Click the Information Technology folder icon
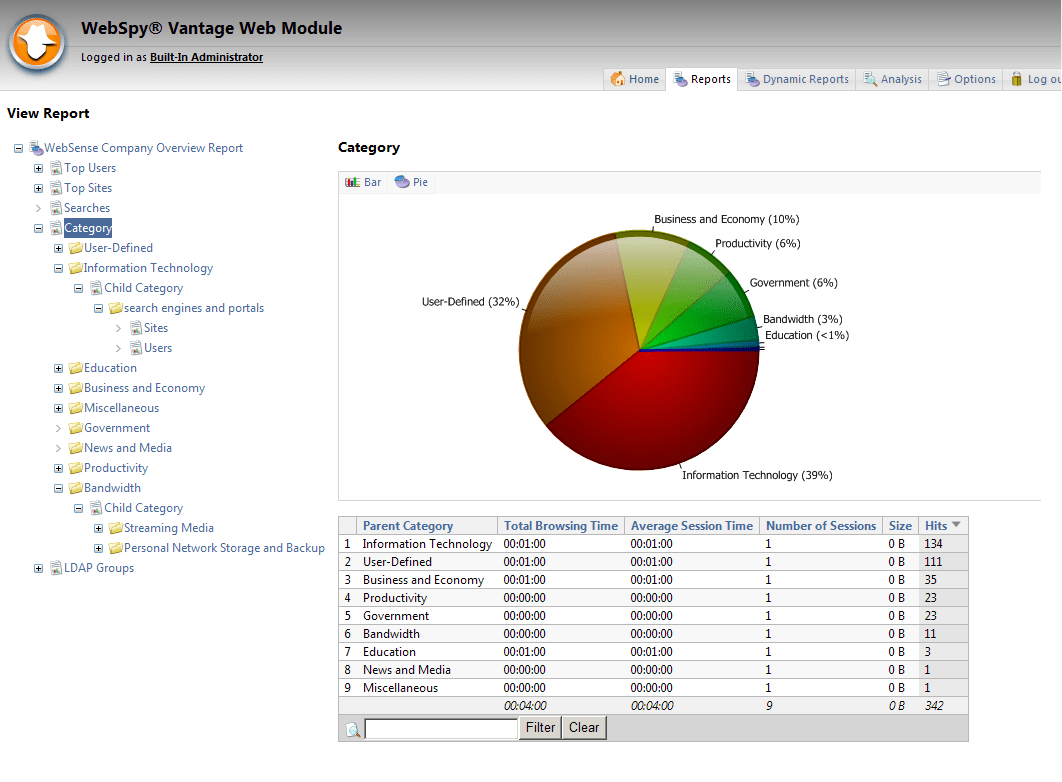 point(76,268)
